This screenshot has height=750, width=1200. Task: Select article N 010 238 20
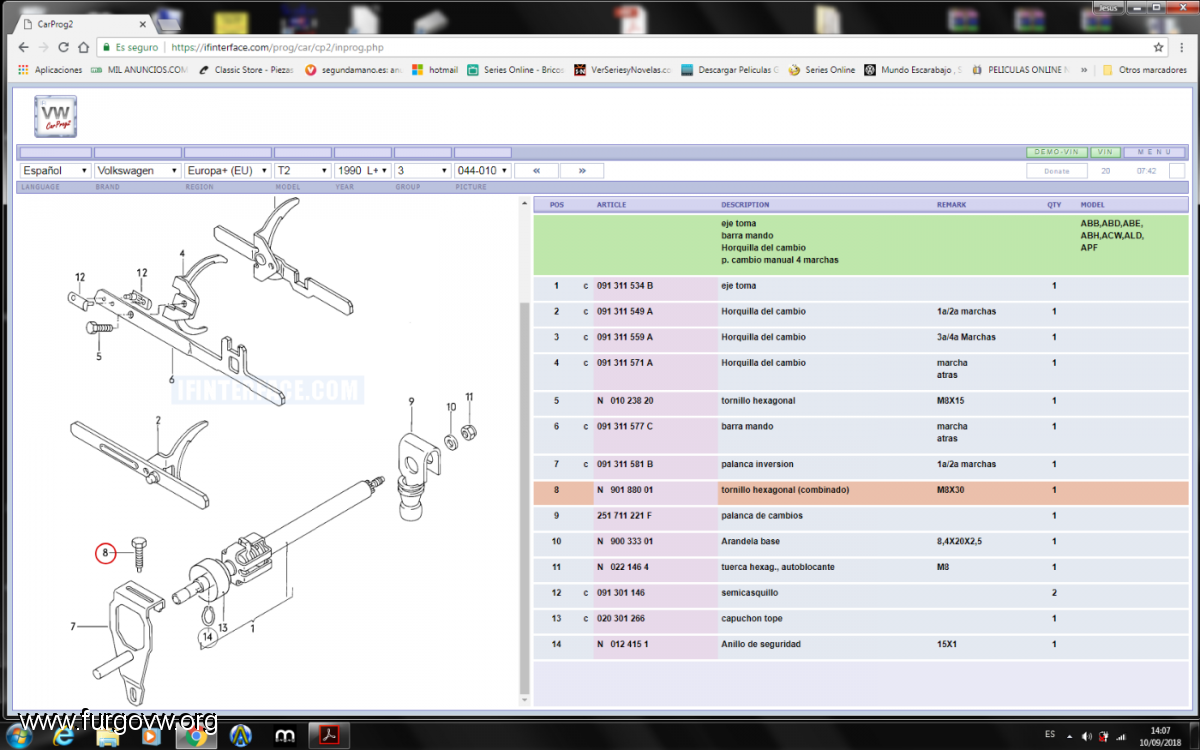pos(625,401)
